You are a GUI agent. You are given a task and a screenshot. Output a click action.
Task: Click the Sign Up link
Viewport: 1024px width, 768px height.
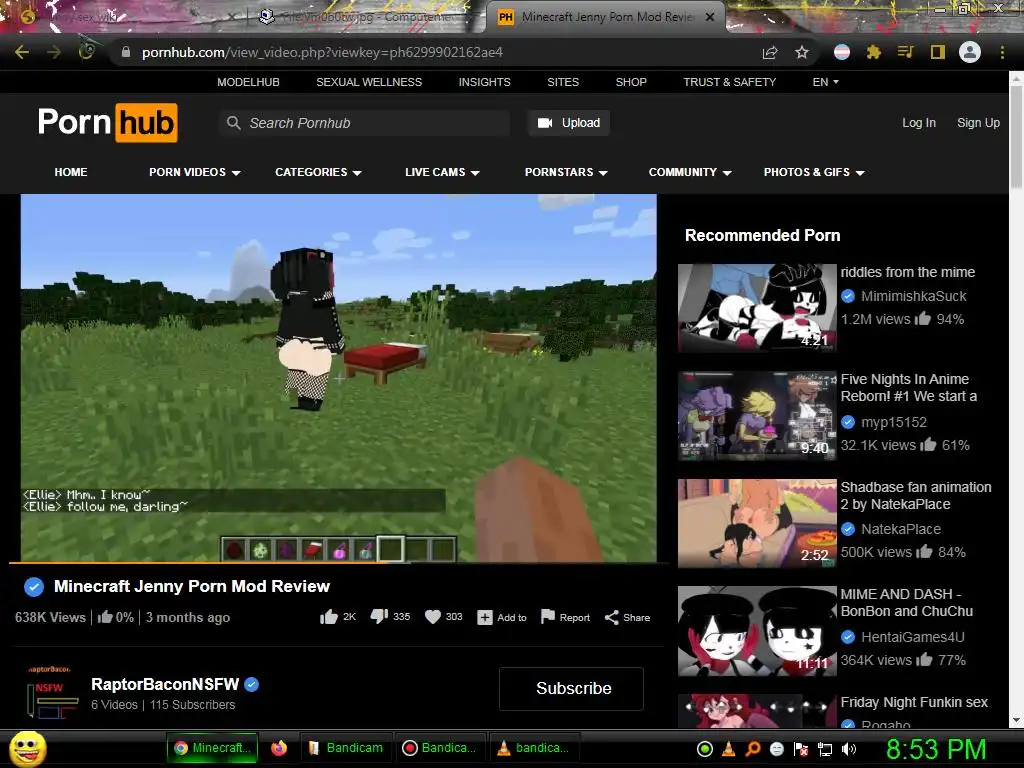click(978, 123)
